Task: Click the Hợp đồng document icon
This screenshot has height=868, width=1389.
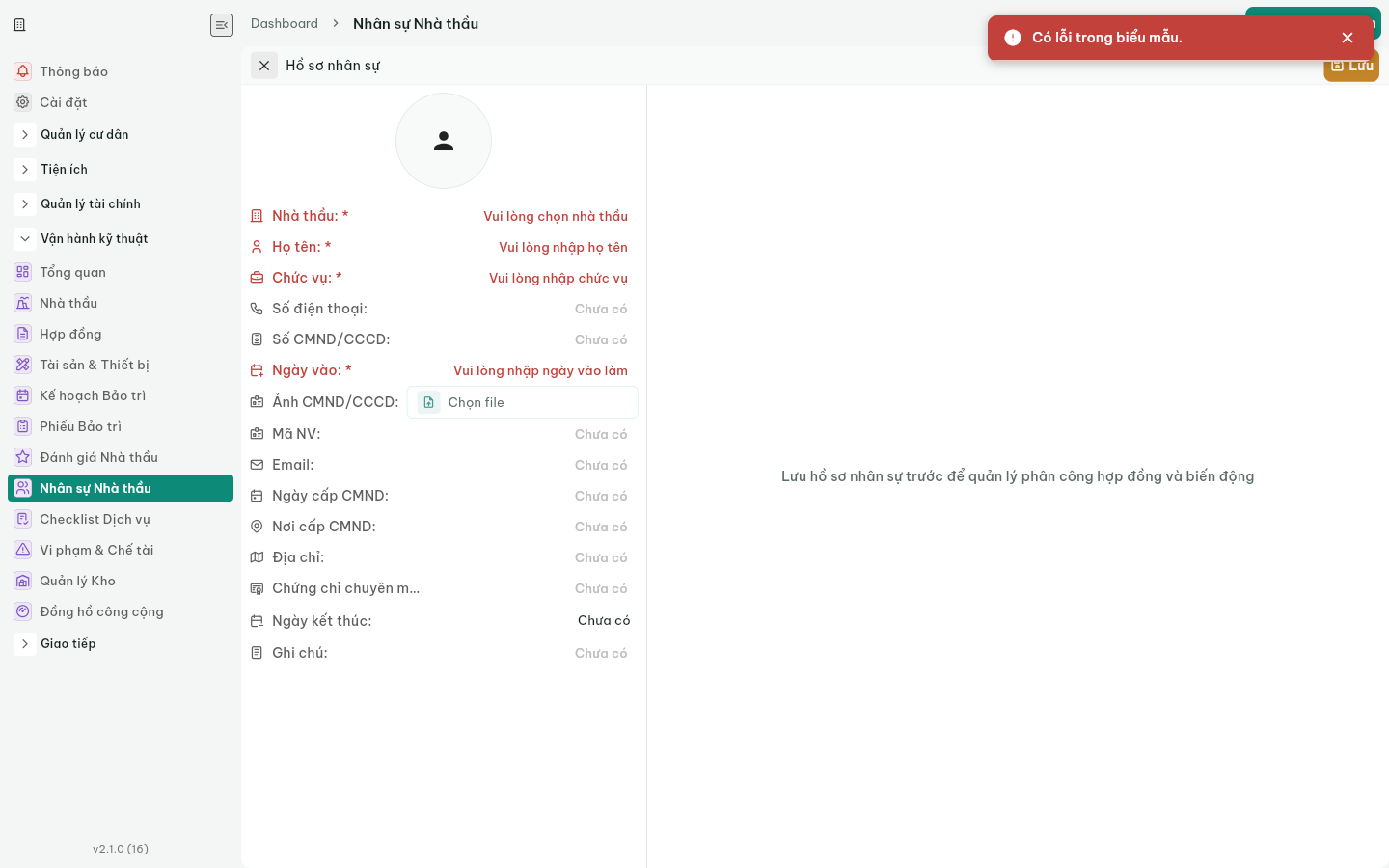Action: click(23, 334)
